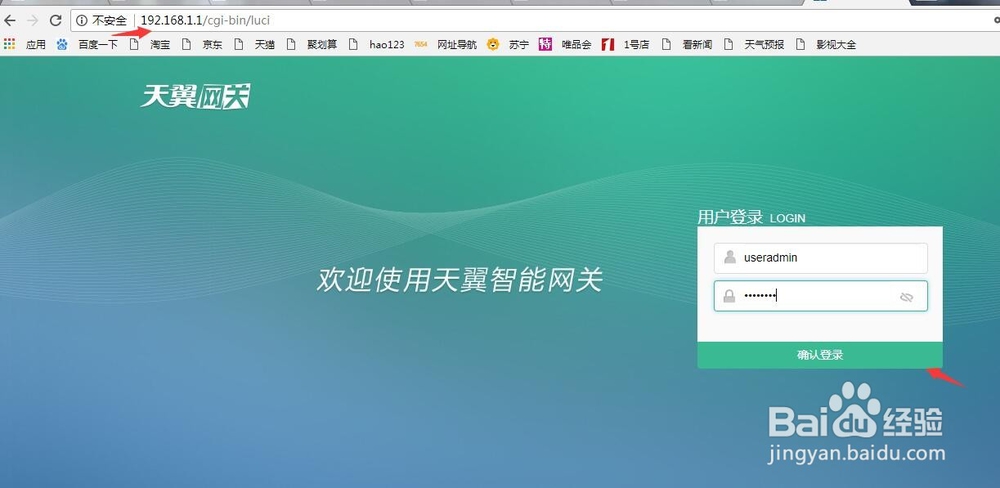Open the 唯品会 bookmark

coord(565,45)
